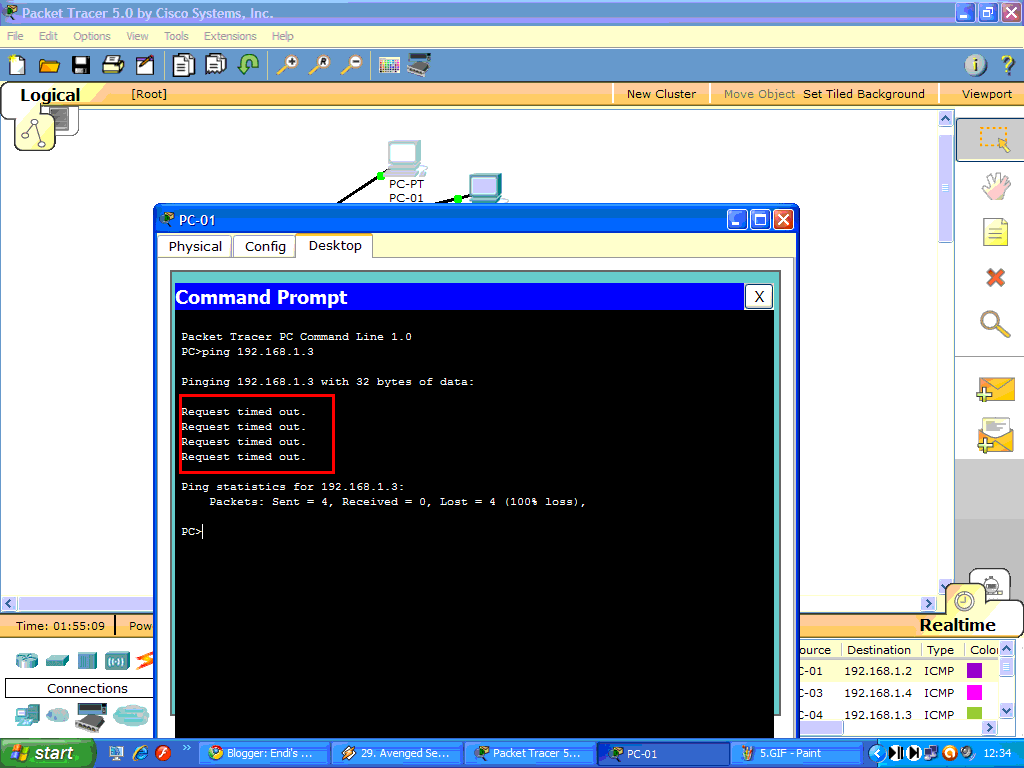Click the Logical workspace tab

click(x=50, y=95)
